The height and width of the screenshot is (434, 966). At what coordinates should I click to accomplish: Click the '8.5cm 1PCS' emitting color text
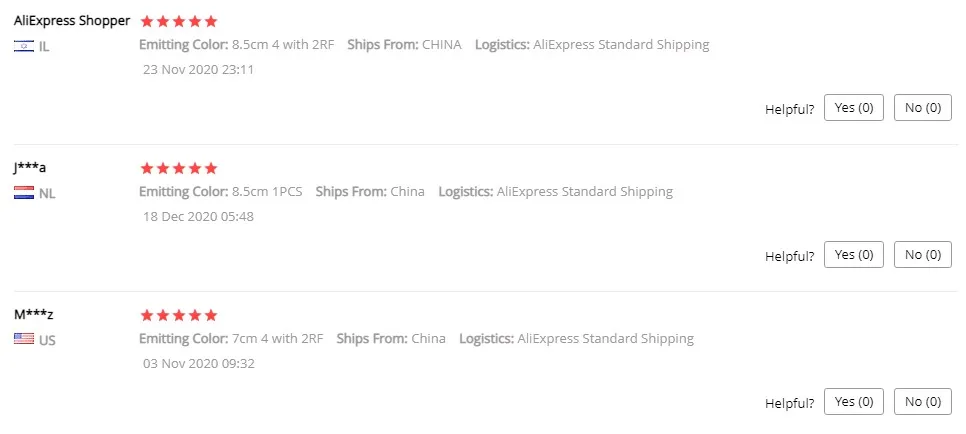(267, 191)
